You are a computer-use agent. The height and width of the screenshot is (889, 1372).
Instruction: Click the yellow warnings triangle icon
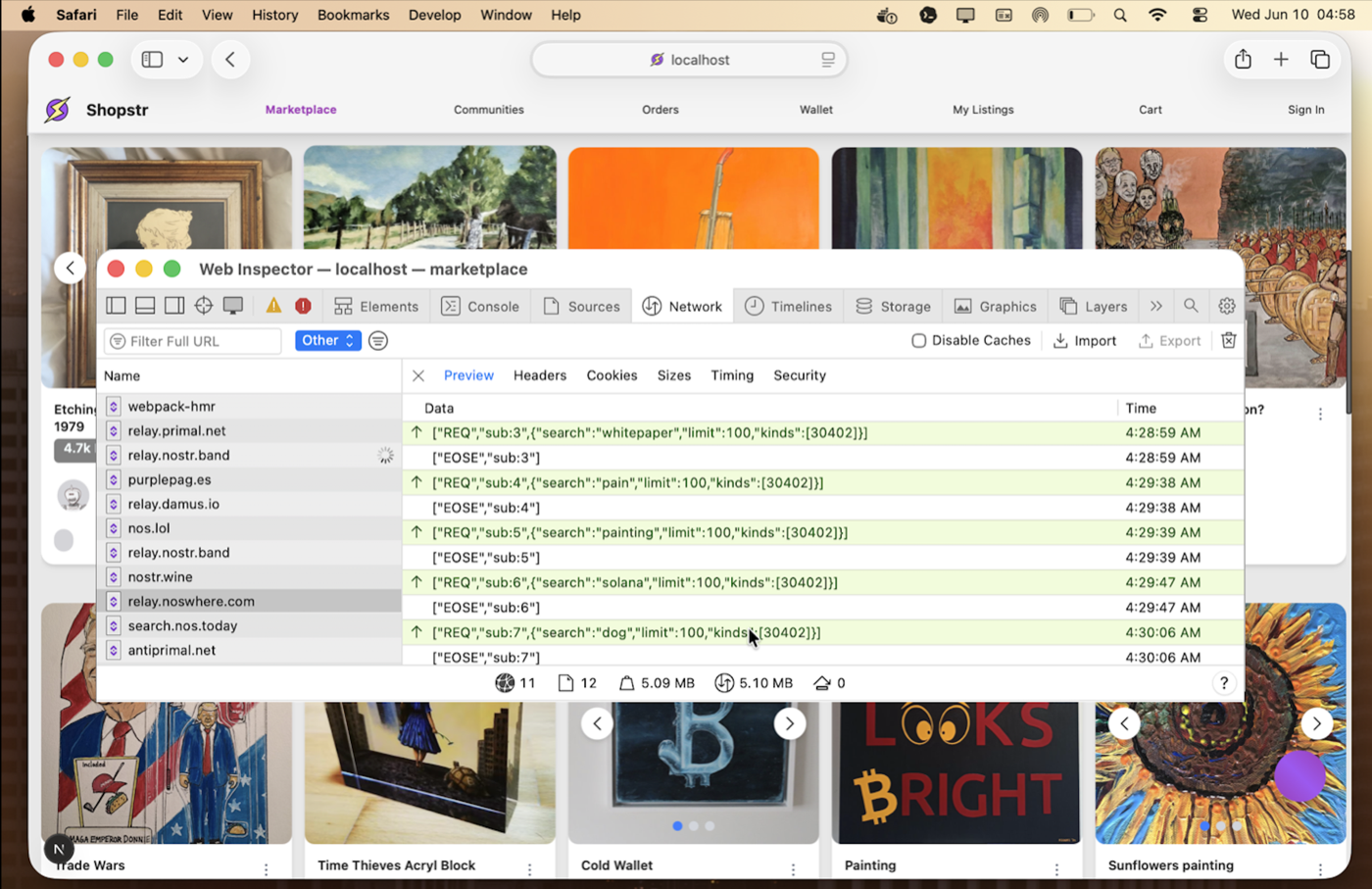click(273, 306)
